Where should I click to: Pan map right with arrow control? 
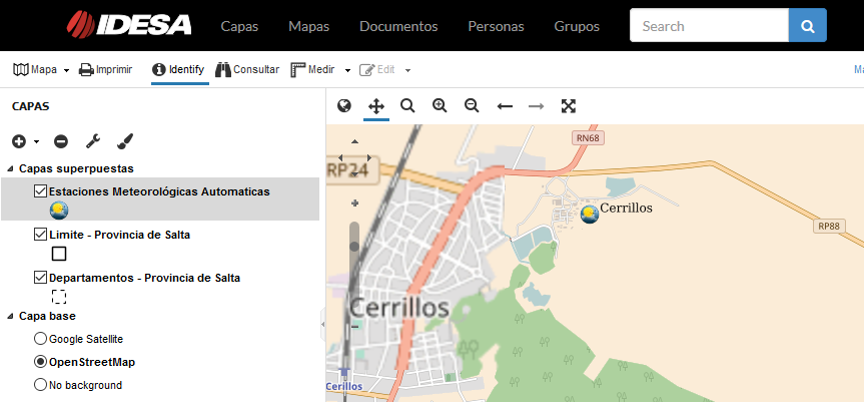pyautogui.click(x=369, y=158)
